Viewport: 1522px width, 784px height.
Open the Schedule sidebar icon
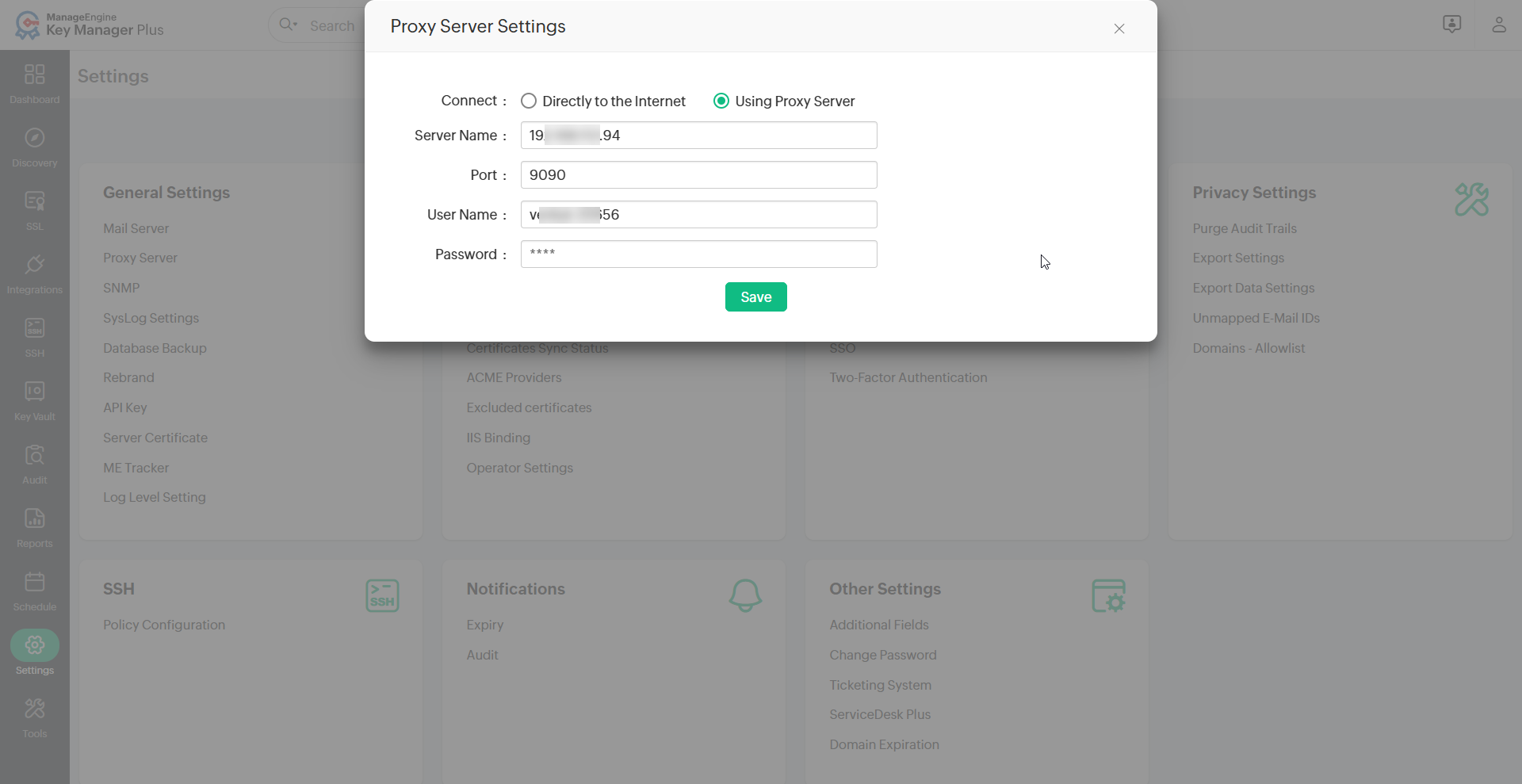tap(34, 590)
